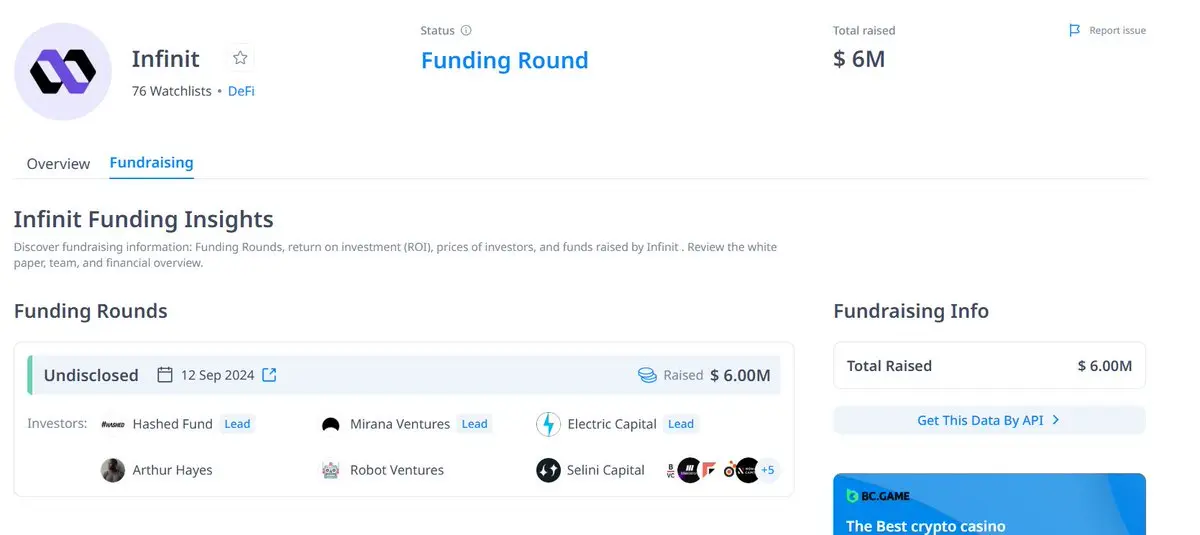Open the Status info tooltip icon

pos(466,31)
